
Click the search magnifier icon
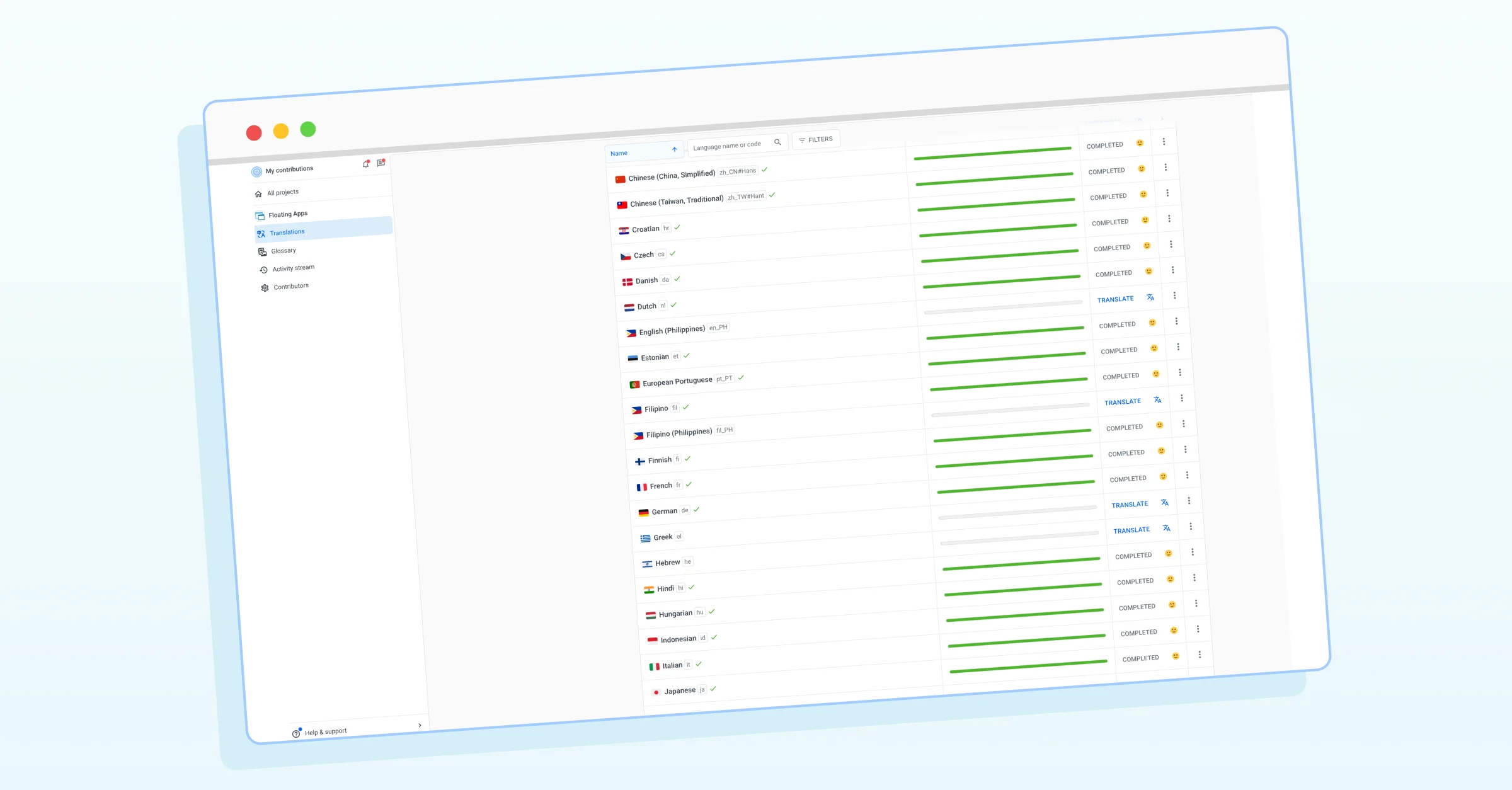tap(778, 142)
